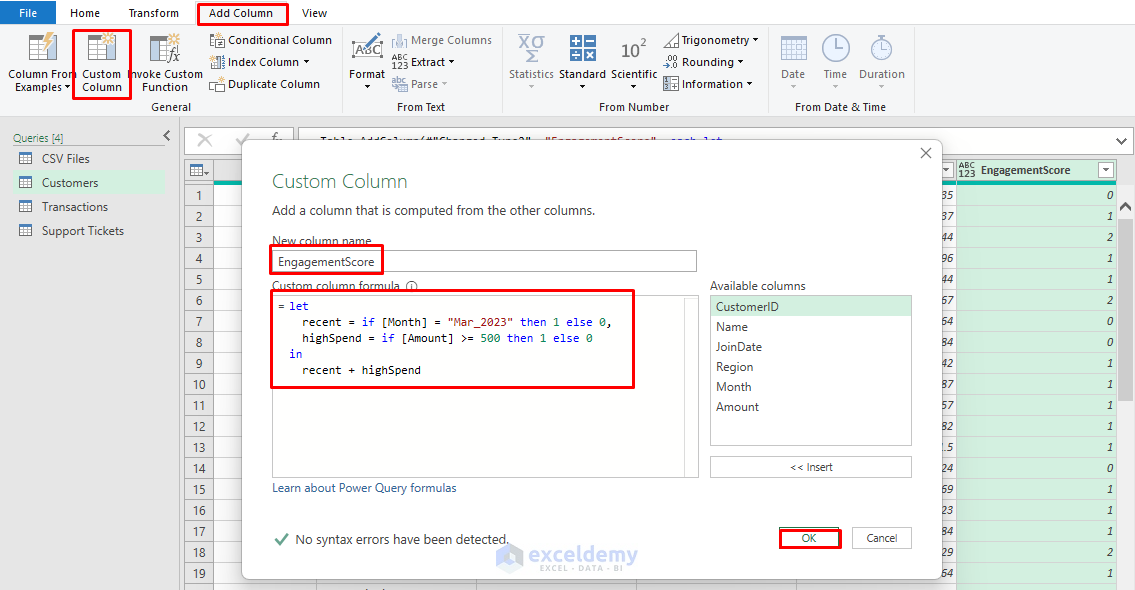Select the Customers query
Viewport: 1135px width, 590px height.
[87, 182]
